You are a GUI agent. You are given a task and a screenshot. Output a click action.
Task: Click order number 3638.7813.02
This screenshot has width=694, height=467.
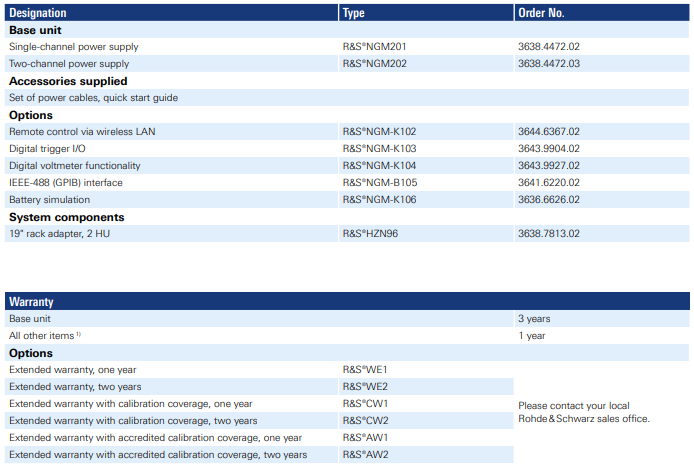click(549, 234)
